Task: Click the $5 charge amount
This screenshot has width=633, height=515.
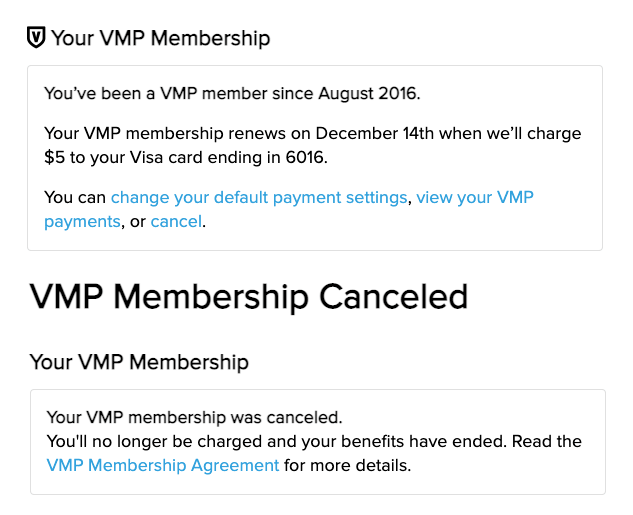Action: [55, 157]
